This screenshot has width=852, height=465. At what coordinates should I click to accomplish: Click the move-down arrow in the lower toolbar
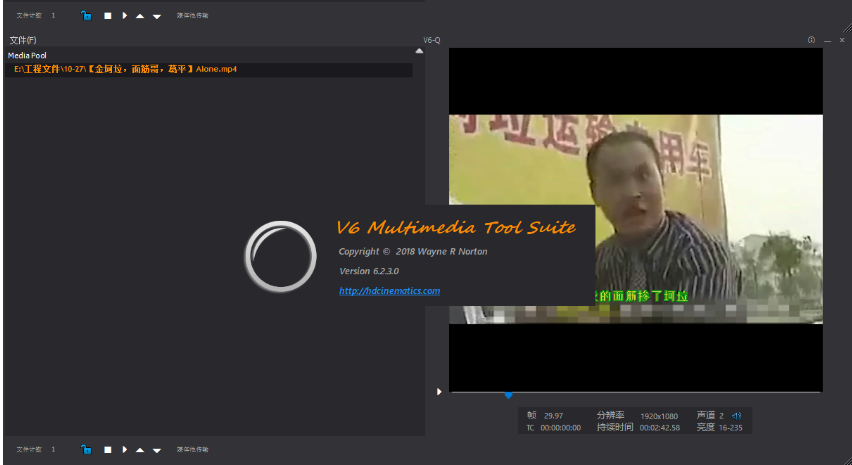157,450
